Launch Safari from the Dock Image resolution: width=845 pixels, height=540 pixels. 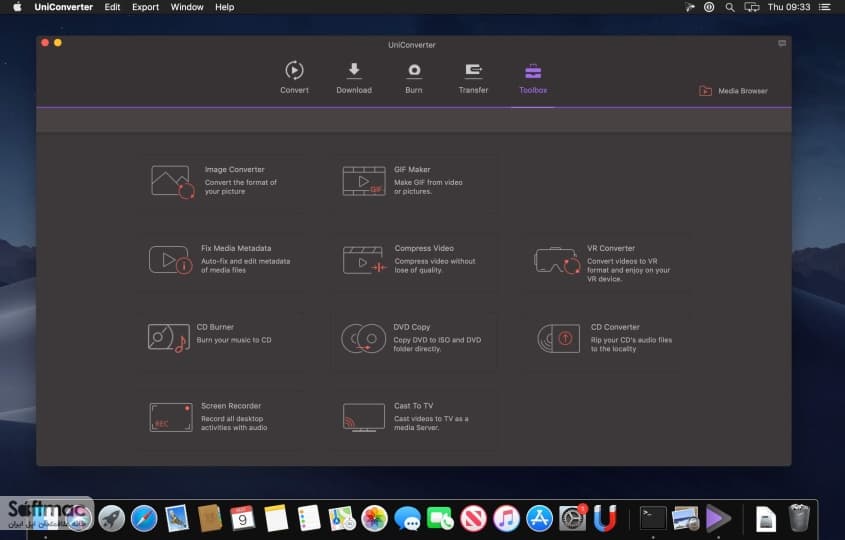point(144,519)
